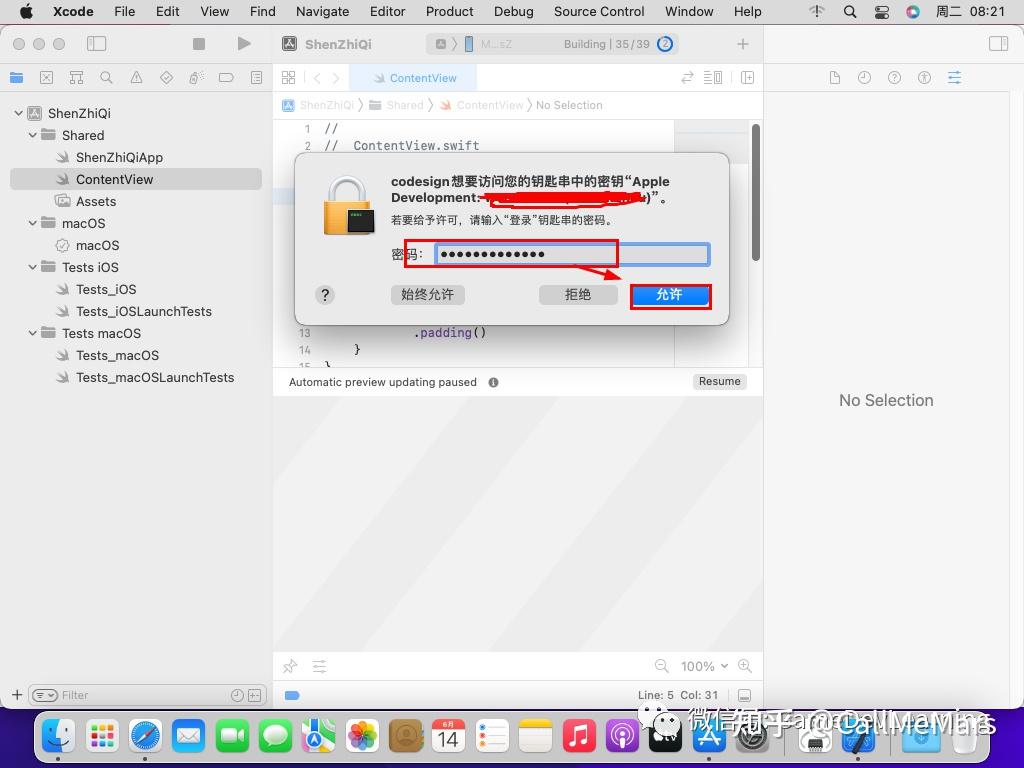Click the Library plus button in toolbar
1024x768 pixels.
743,44
